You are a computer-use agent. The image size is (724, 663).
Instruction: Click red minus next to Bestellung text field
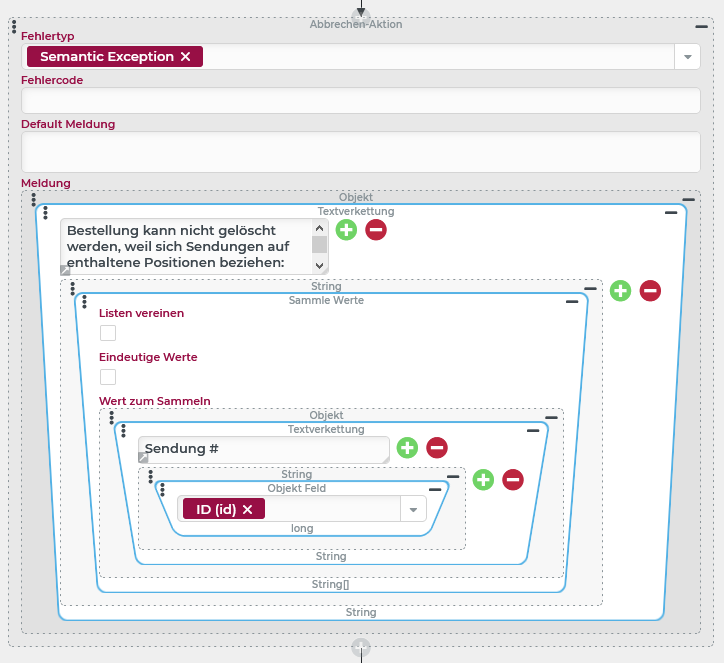(x=376, y=230)
